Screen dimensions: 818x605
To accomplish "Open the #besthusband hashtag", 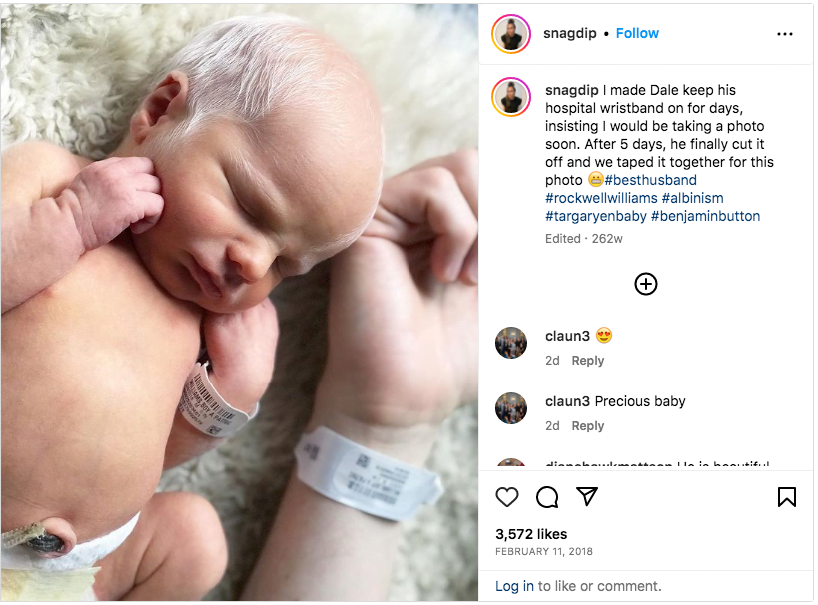I will click(x=651, y=180).
